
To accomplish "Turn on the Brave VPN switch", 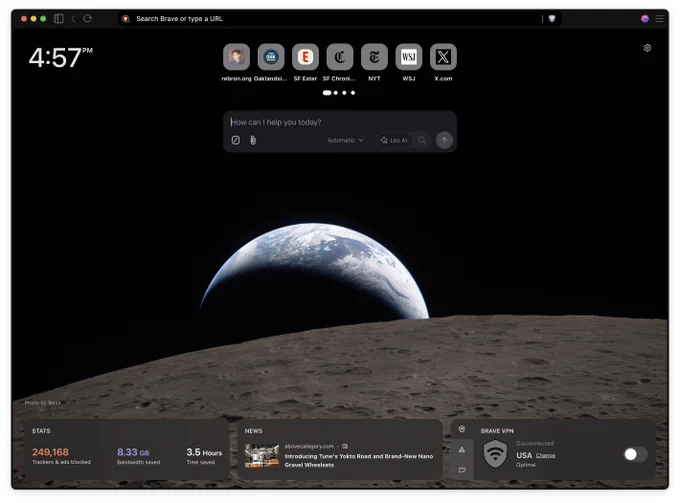I will click(x=635, y=454).
